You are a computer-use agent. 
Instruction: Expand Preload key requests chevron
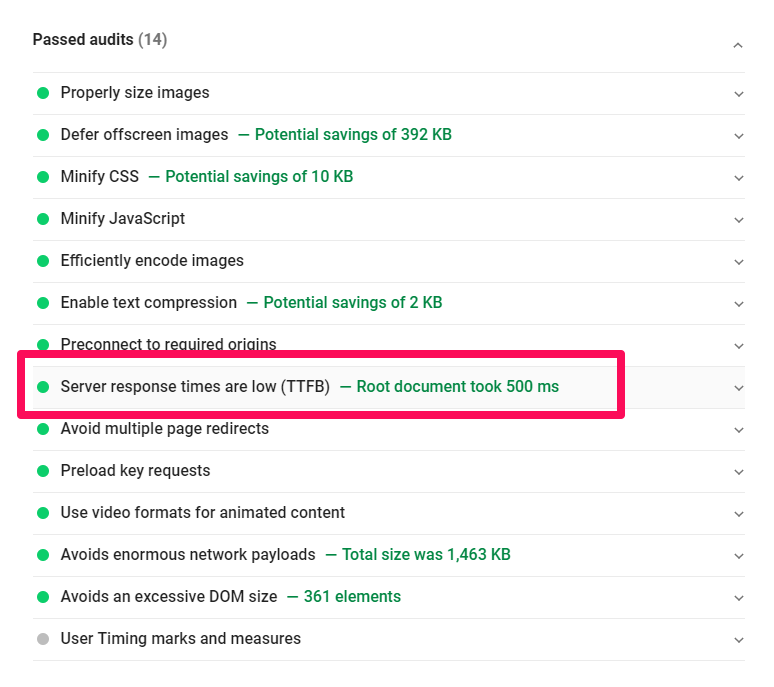click(x=738, y=472)
